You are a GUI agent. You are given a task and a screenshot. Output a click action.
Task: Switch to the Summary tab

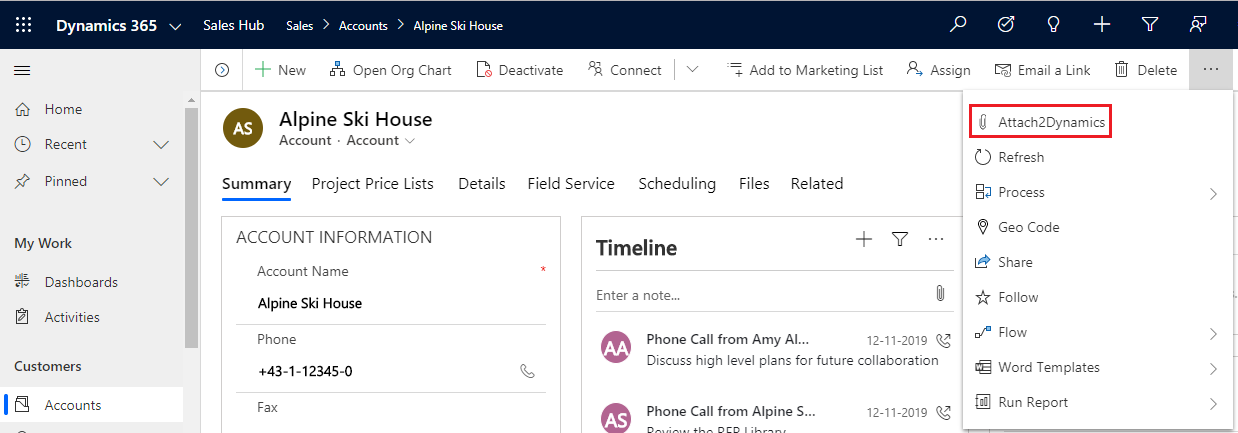tap(256, 184)
